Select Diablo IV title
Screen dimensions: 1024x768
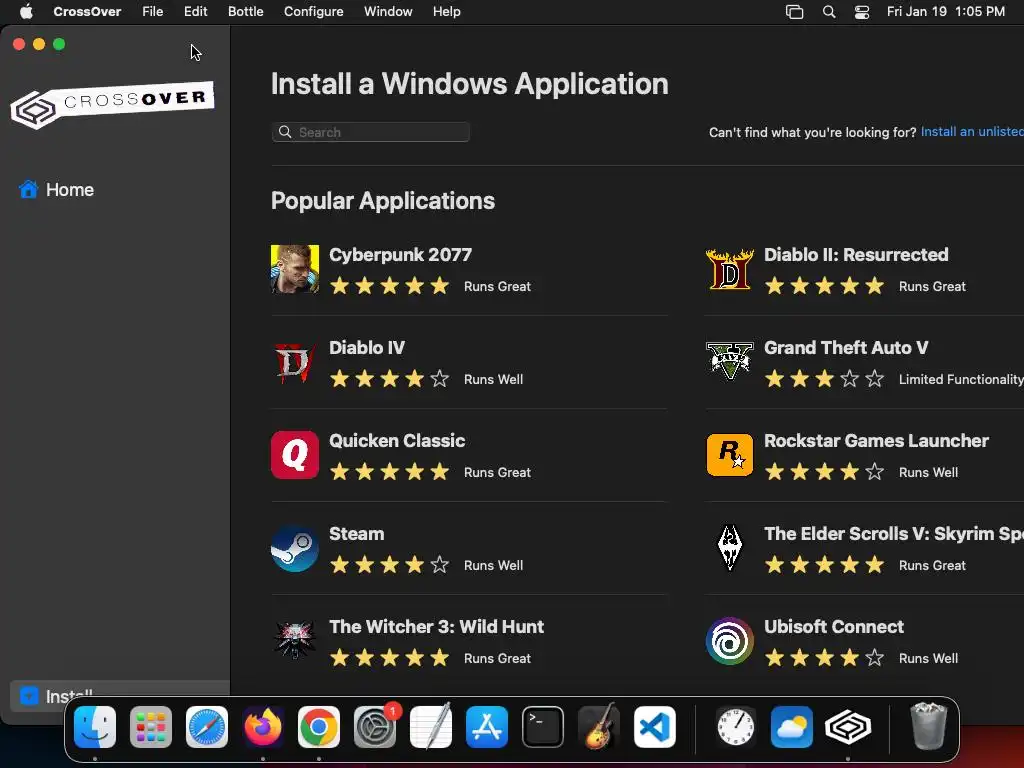point(367,347)
